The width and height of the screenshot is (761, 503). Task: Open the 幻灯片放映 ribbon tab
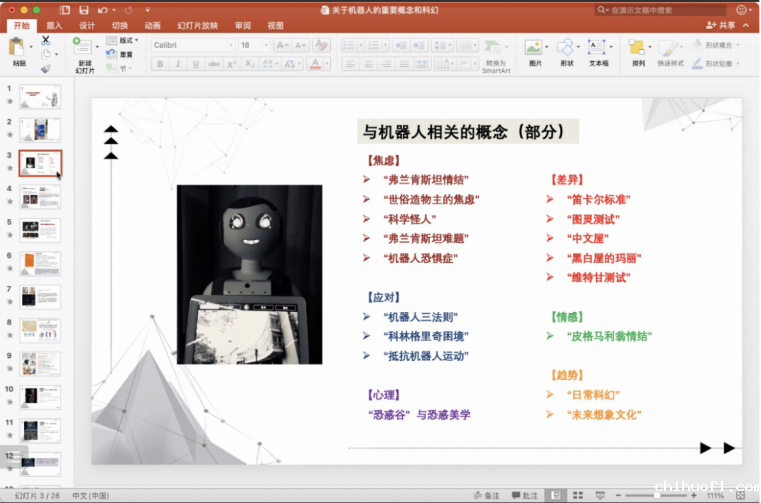(x=197, y=25)
